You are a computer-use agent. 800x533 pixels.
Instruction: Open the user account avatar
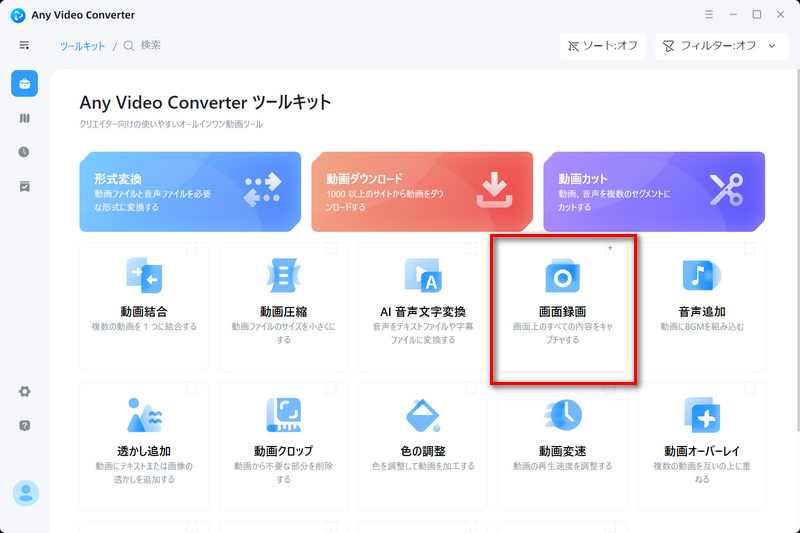tap(26, 493)
